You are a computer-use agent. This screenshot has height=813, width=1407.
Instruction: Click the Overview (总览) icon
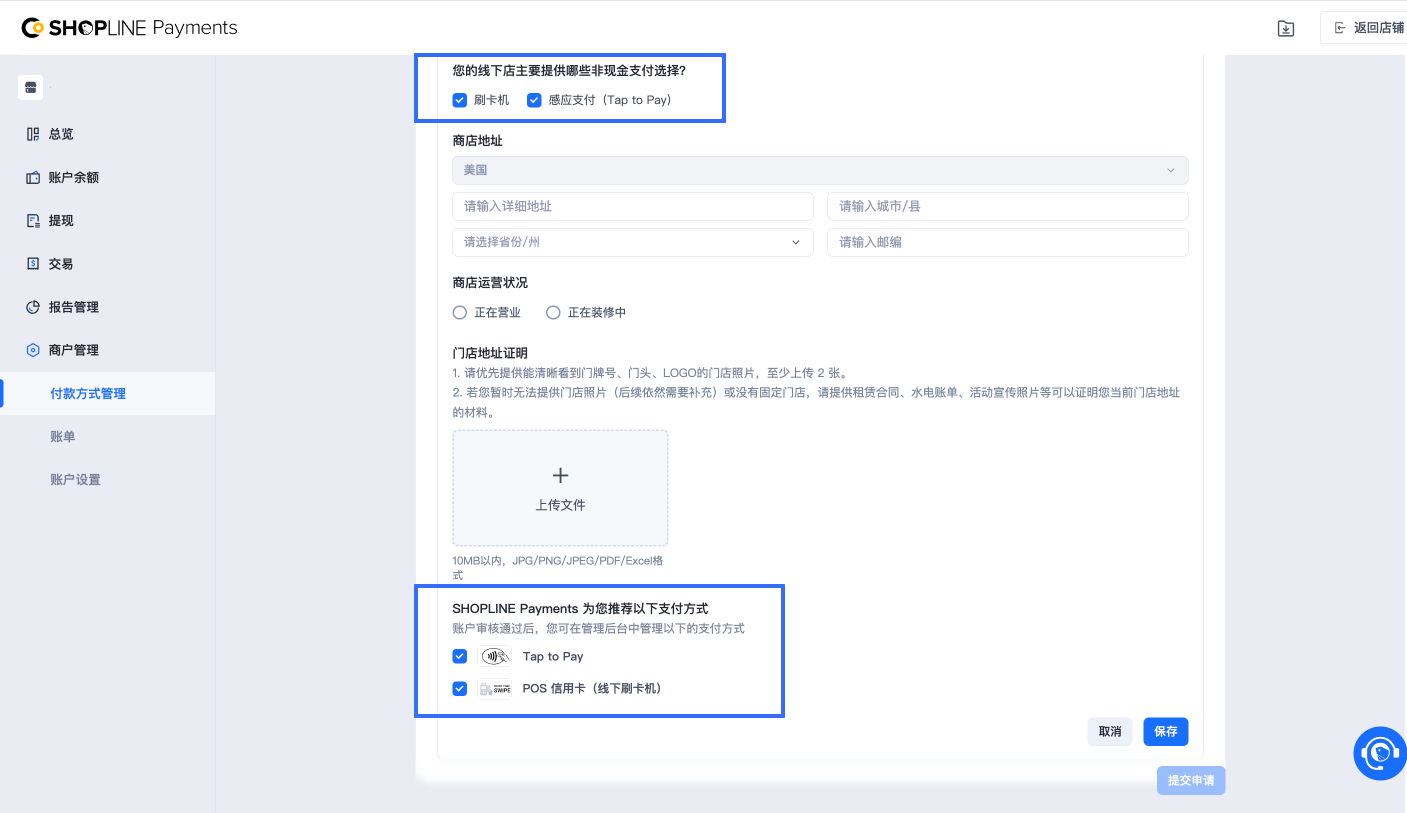coord(33,134)
